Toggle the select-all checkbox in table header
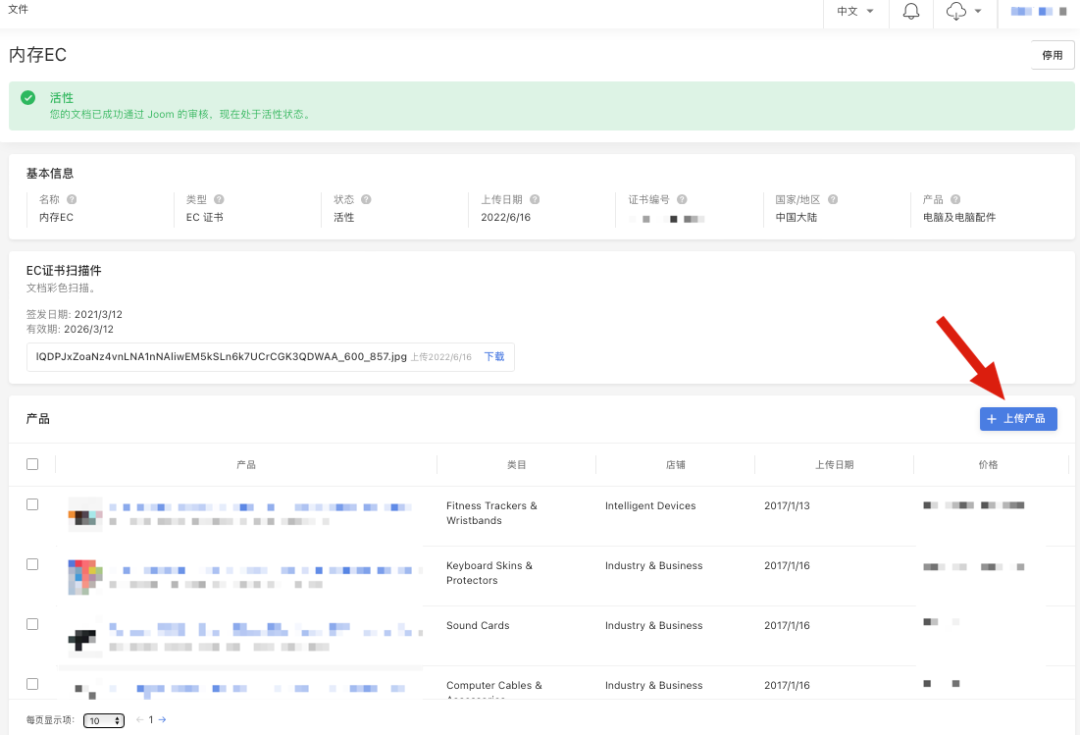The image size is (1080, 735). tap(32, 464)
